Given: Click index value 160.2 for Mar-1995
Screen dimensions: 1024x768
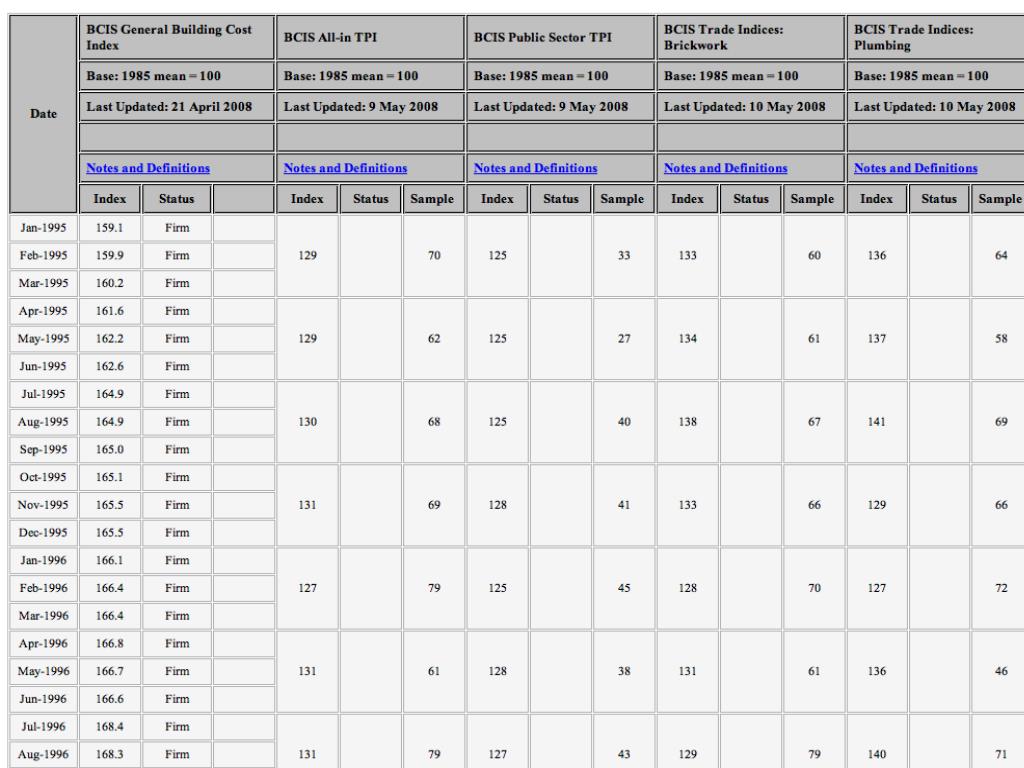Looking at the screenshot, I should [110, 283].
